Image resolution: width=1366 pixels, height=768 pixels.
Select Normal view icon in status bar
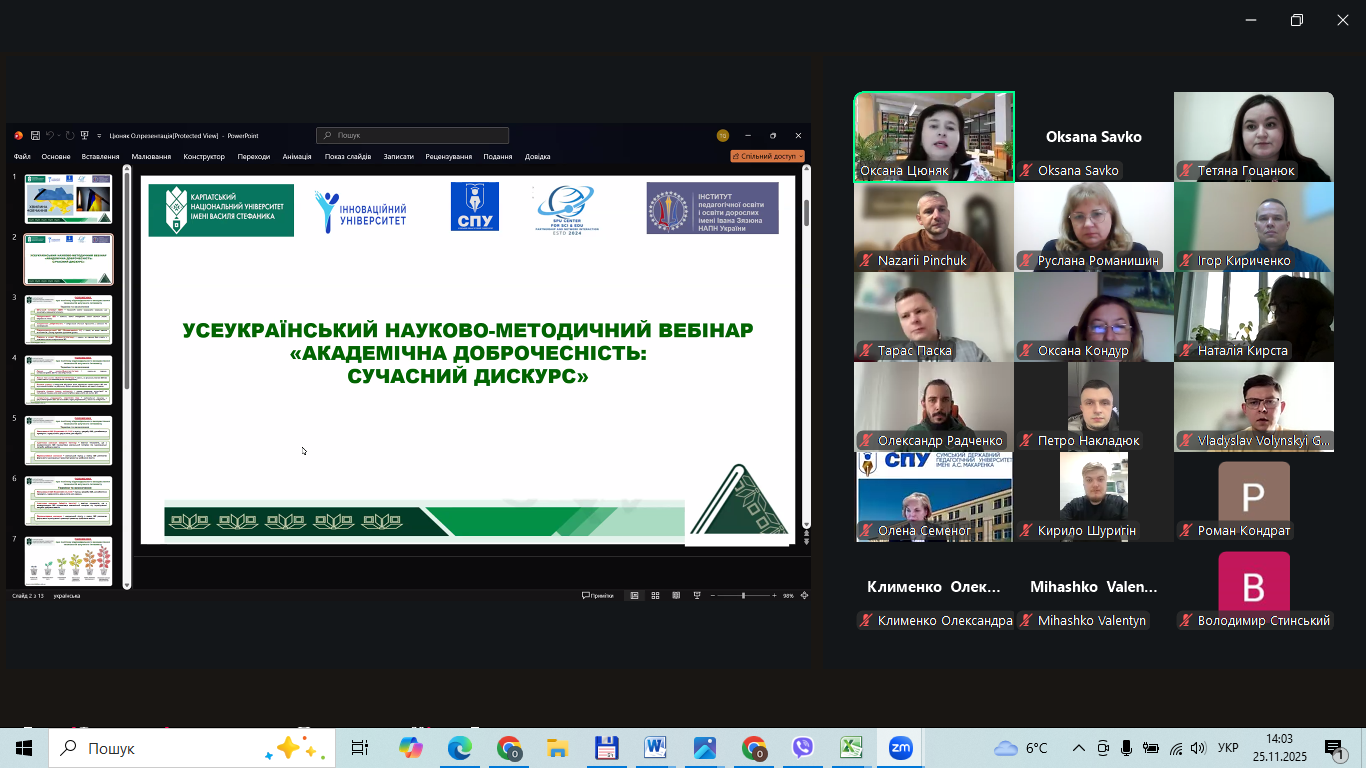click(634, 596)
